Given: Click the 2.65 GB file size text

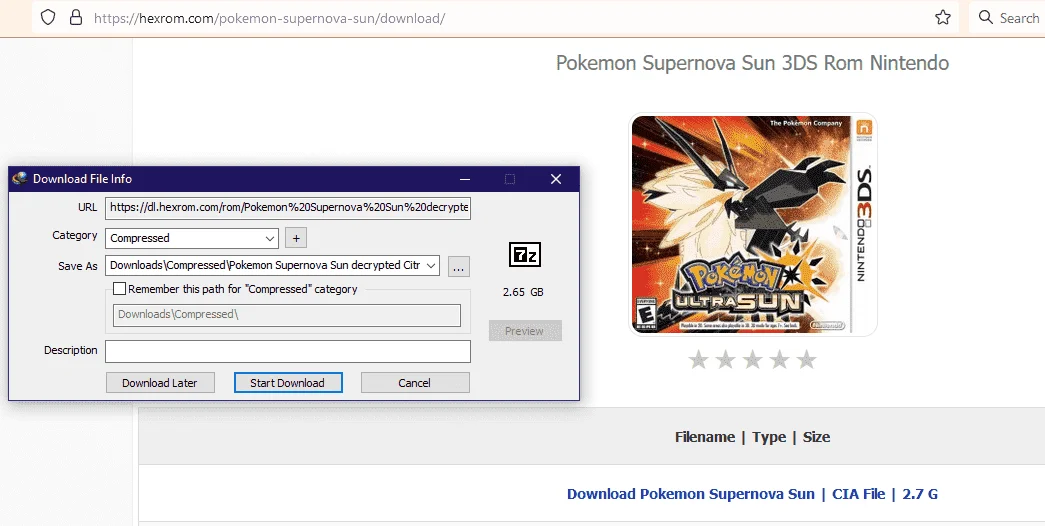Looking at the screenshot, I should coord(523,292).
